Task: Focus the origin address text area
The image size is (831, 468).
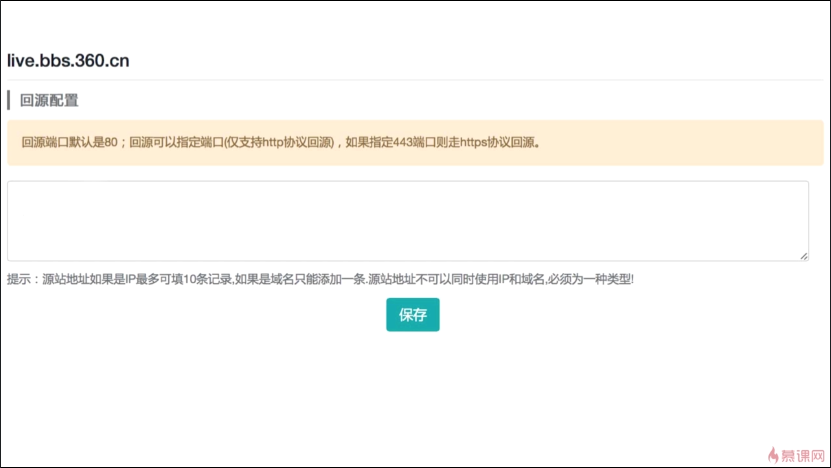Action: (x=407, y=220)
